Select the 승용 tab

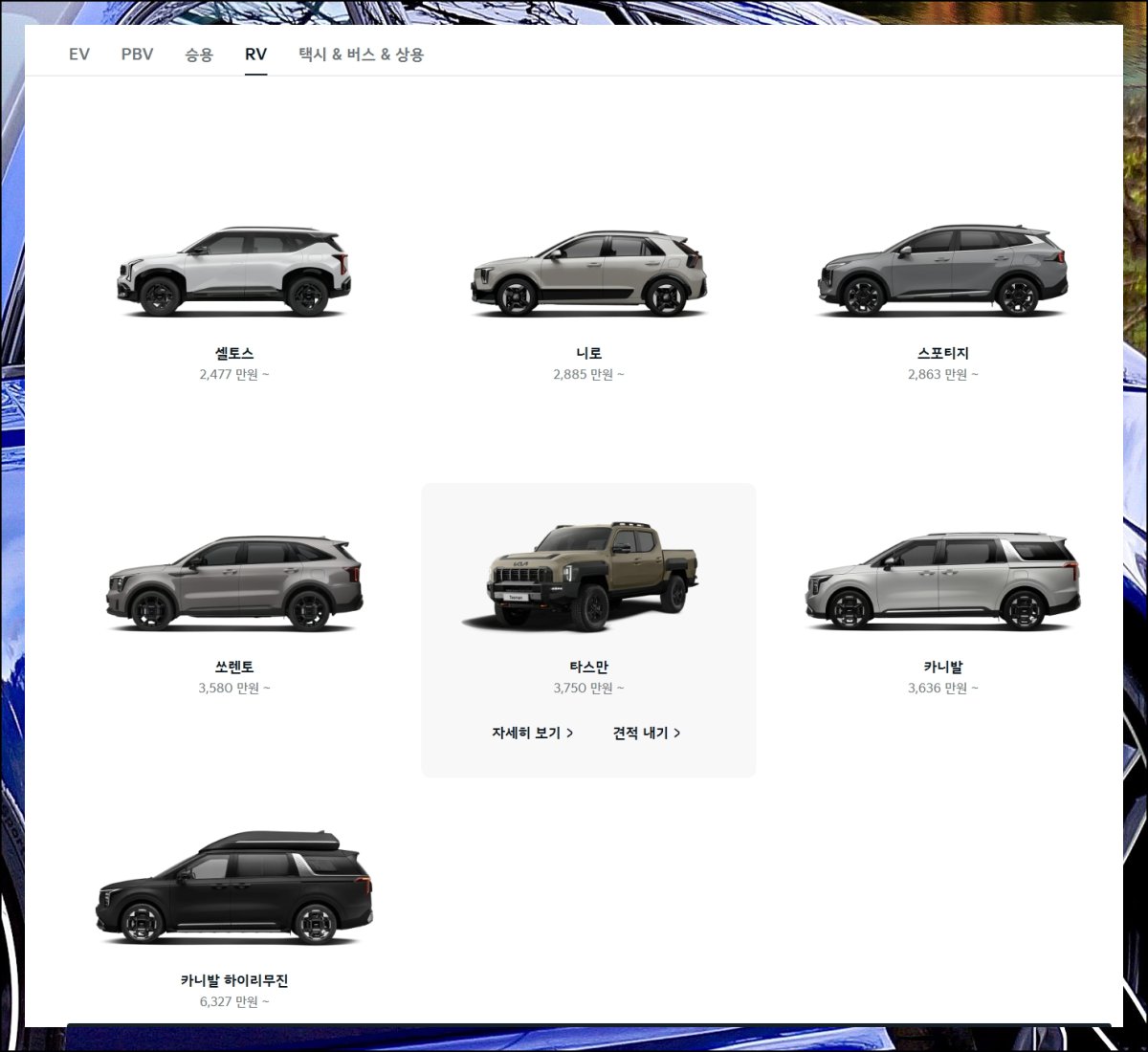point(199,55)
